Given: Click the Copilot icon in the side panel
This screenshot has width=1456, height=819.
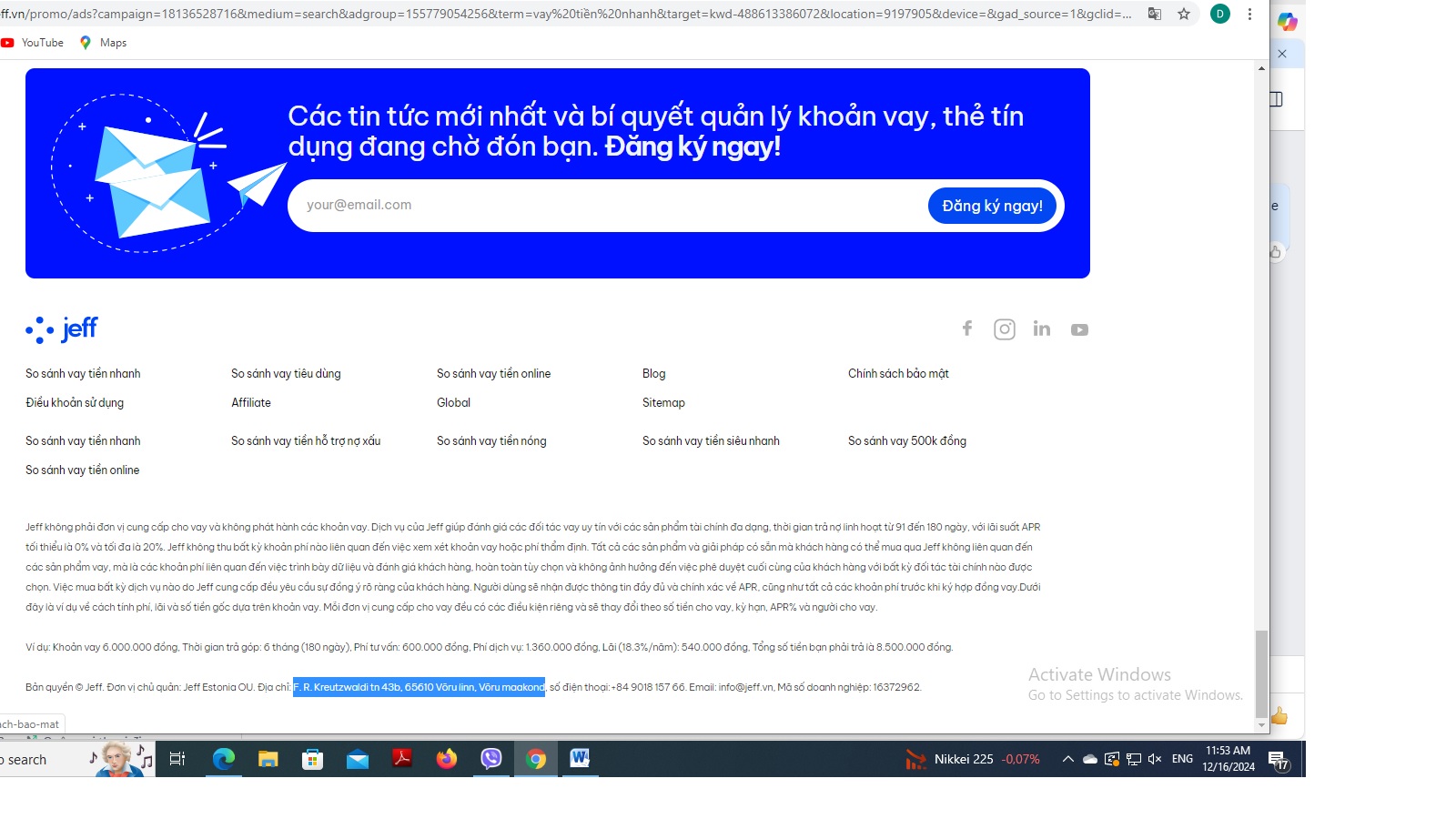Looking at the screenshot, I should click(x=1288, y=21).
